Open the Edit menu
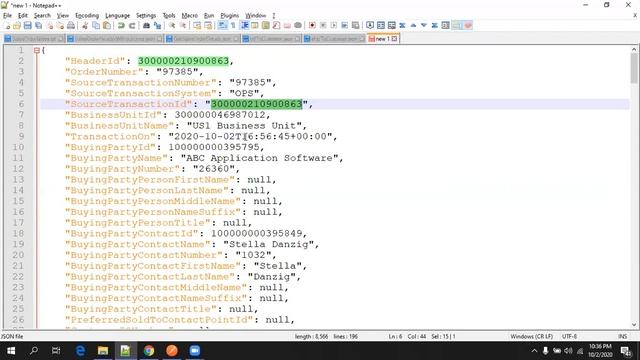Screen dimensions: 640x360 pyautogui.click(x=23, y=16)
